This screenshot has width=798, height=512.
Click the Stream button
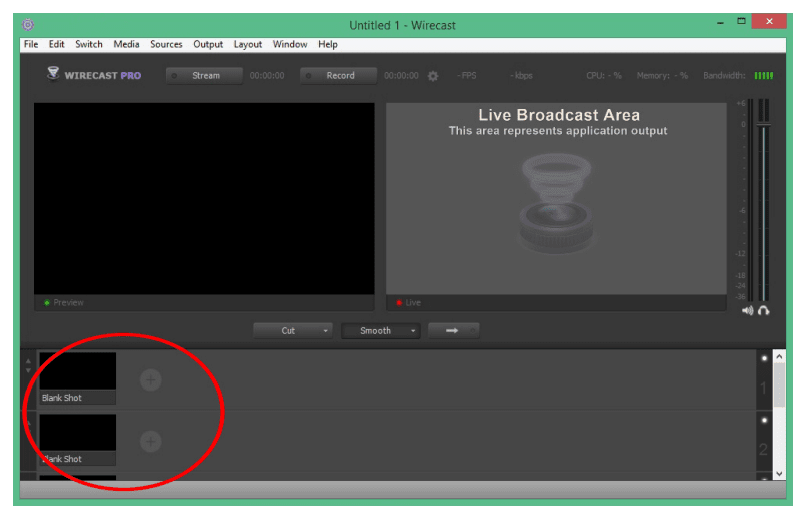pyautogui.click(x=204, y=76)
